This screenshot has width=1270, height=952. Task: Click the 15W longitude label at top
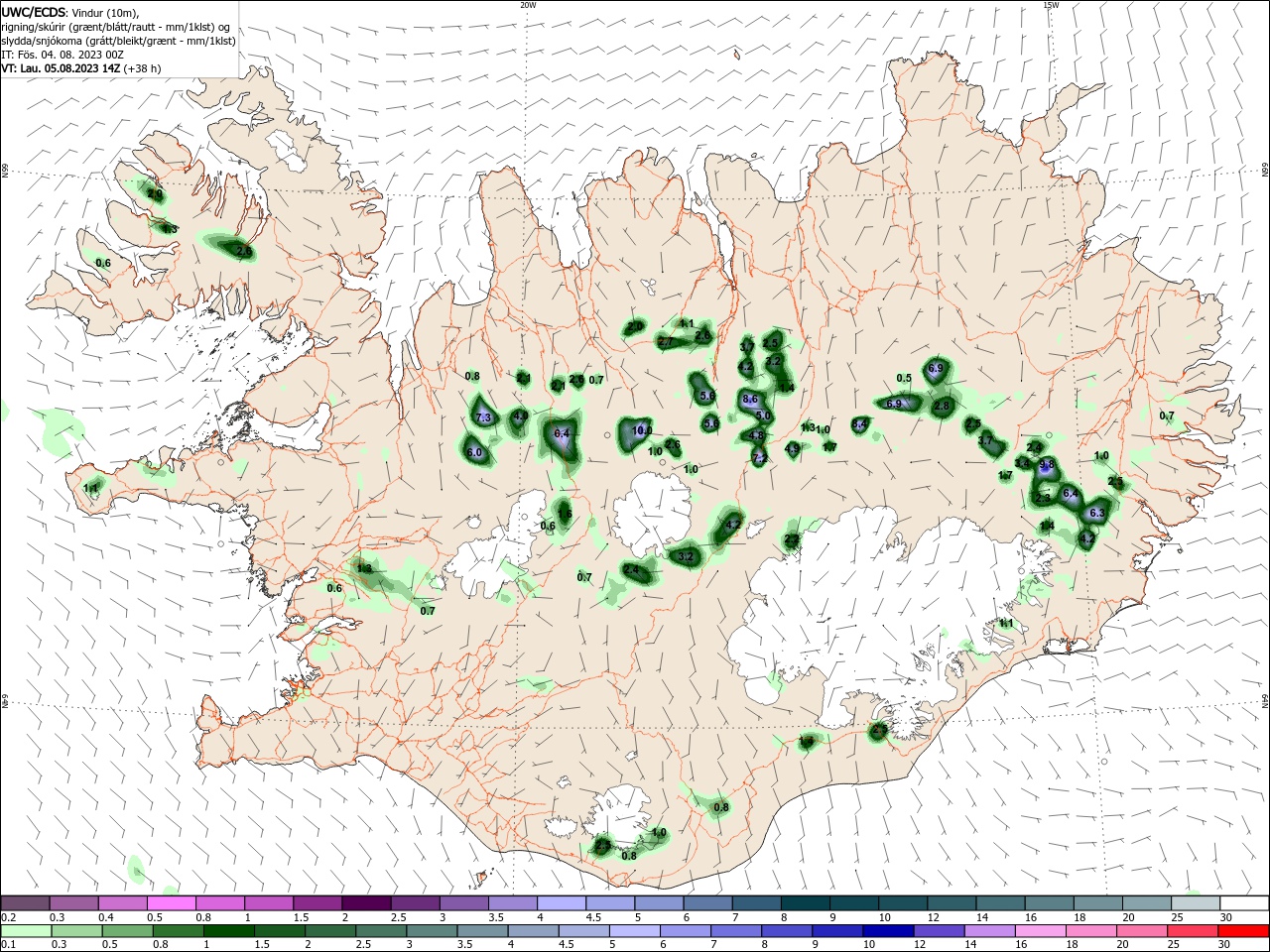(1051, 5)
